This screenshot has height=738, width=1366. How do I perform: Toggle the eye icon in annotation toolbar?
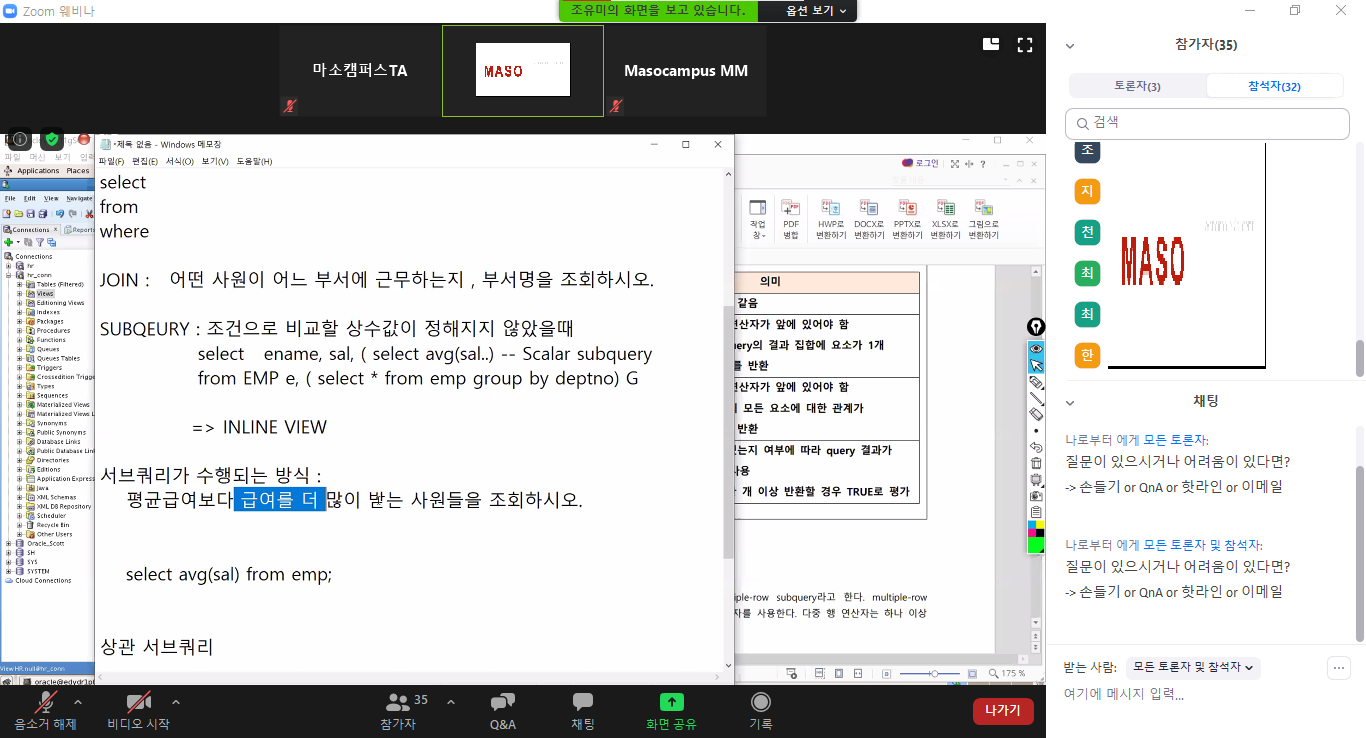(x=1036, y=348)
